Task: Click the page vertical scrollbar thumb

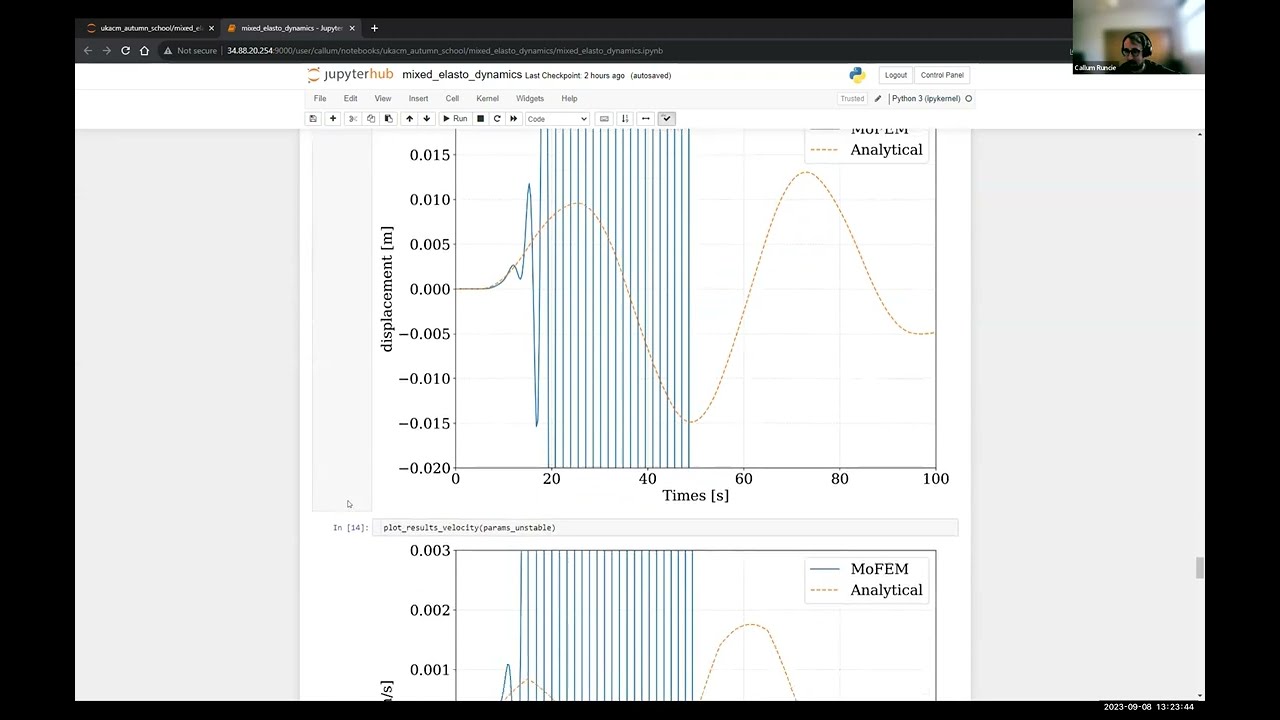Action: [x=1199, y=568]
